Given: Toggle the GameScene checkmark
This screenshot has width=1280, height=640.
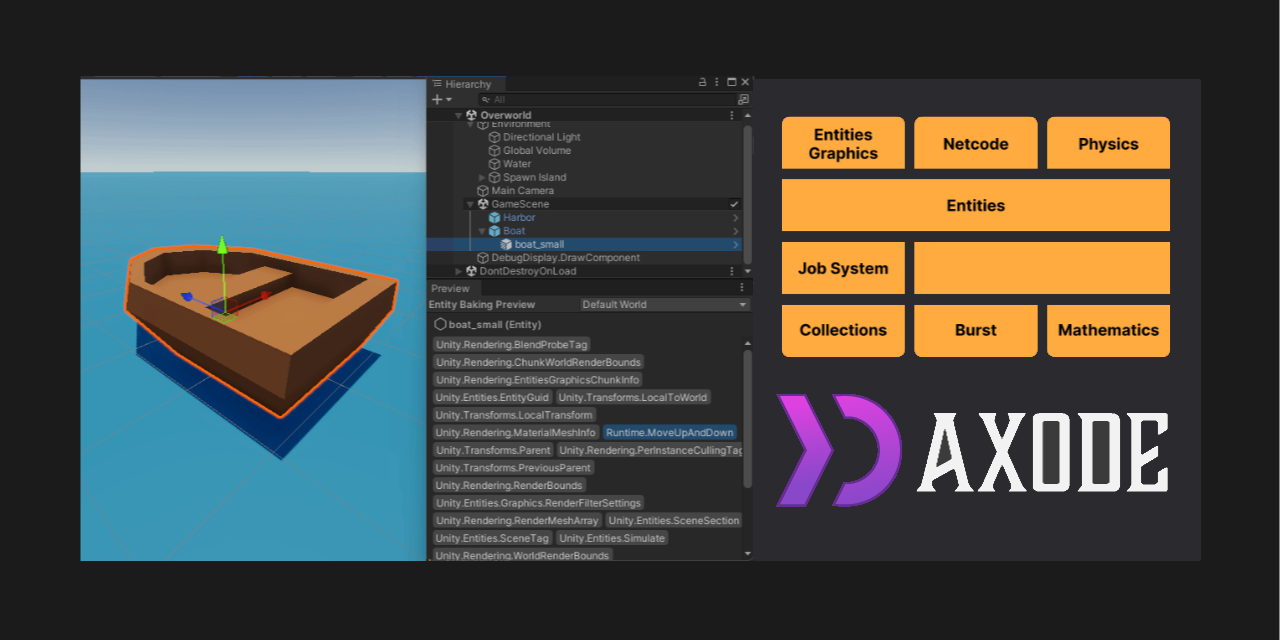Looking at the screenshot, I should 735,204.
